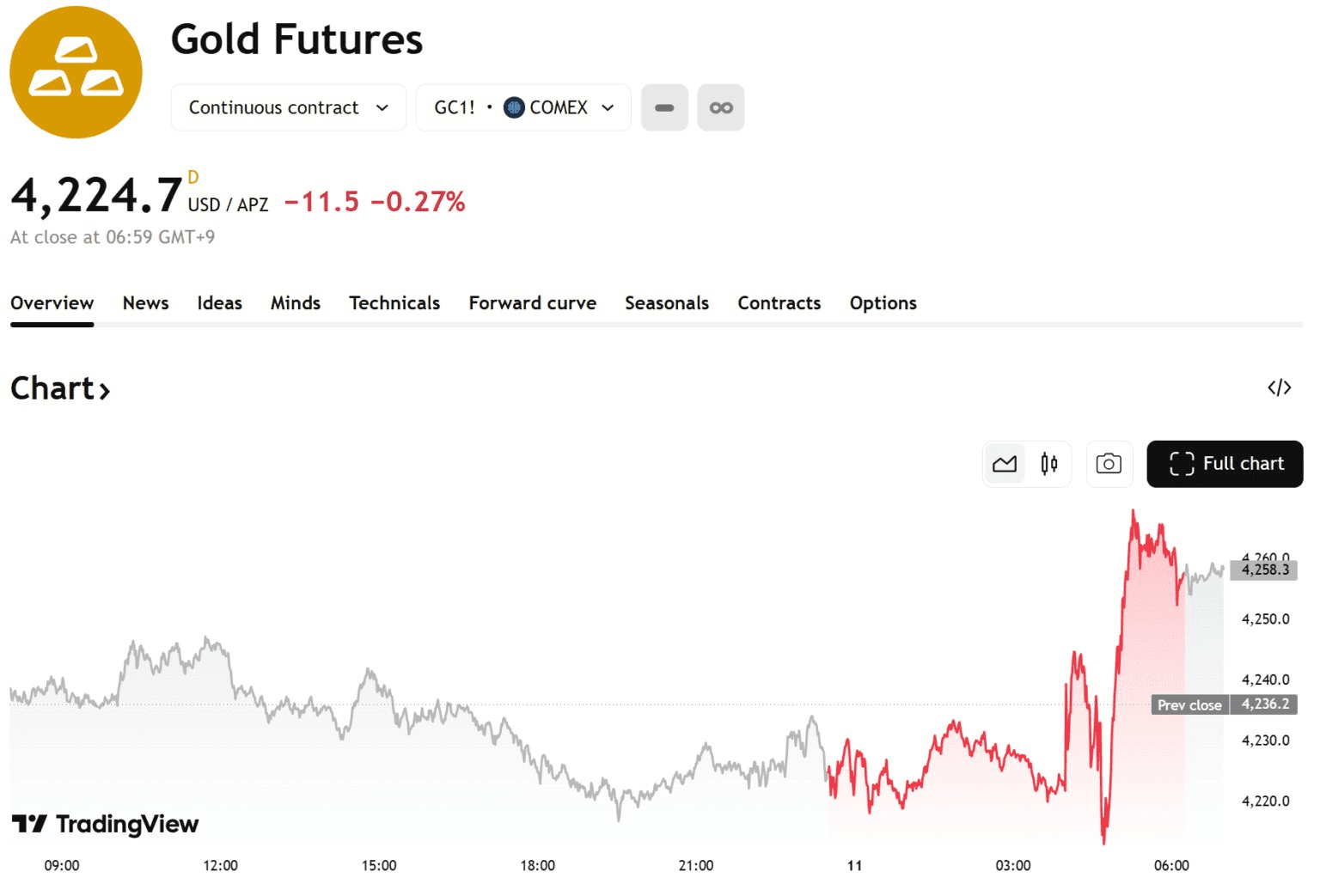
Task: Select the Seasonals tab
Action: 667,303
